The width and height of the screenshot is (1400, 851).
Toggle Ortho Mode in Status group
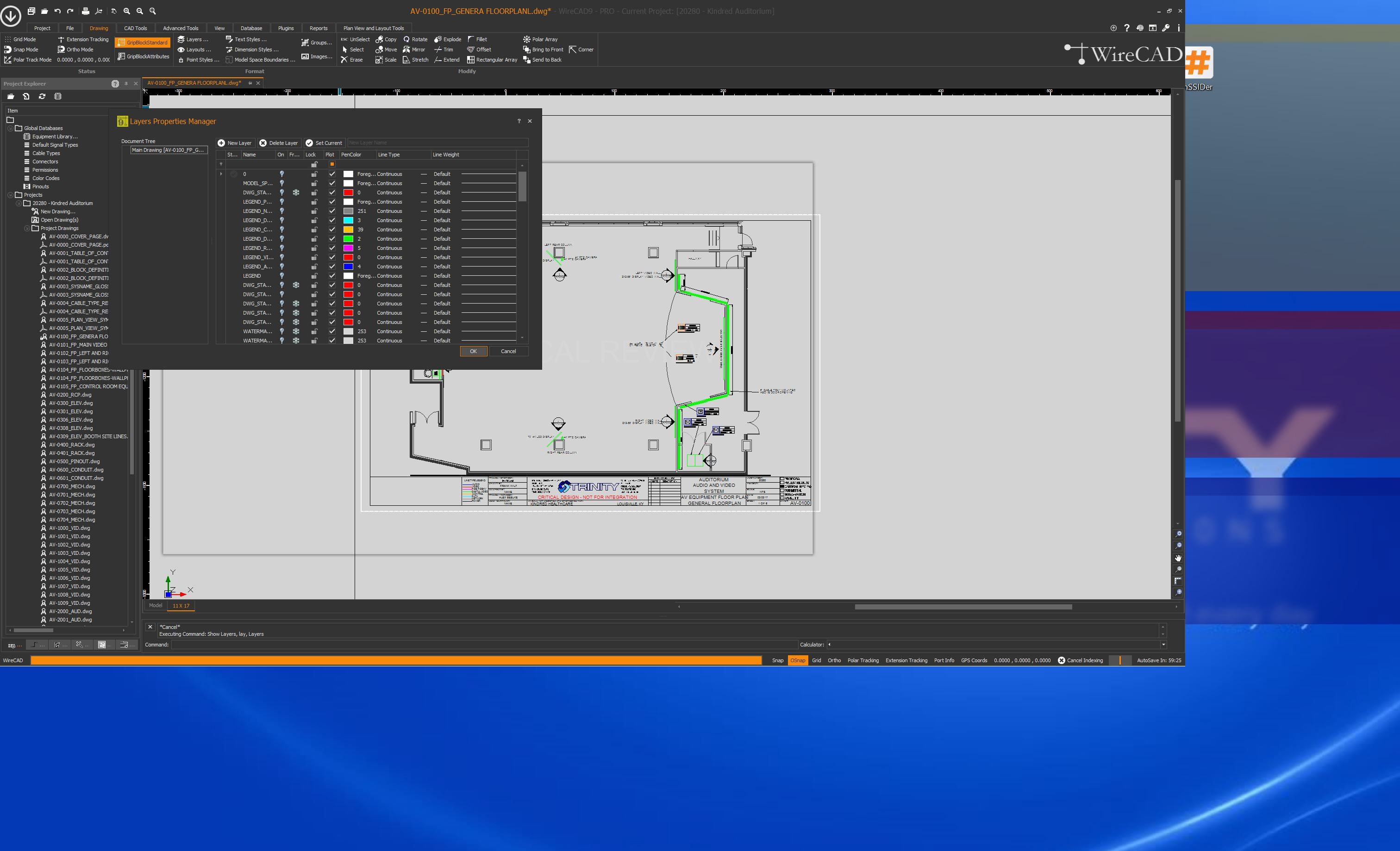point(75,50)
